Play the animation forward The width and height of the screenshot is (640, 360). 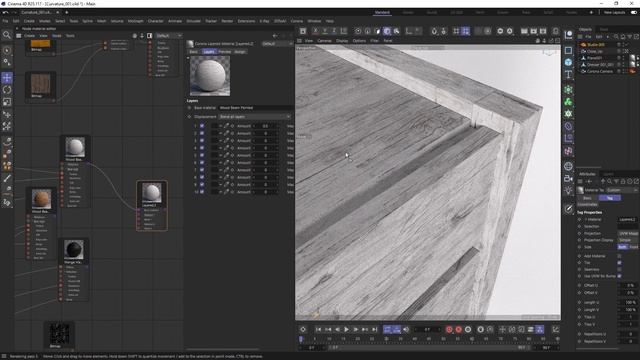(x=347, y=329)
